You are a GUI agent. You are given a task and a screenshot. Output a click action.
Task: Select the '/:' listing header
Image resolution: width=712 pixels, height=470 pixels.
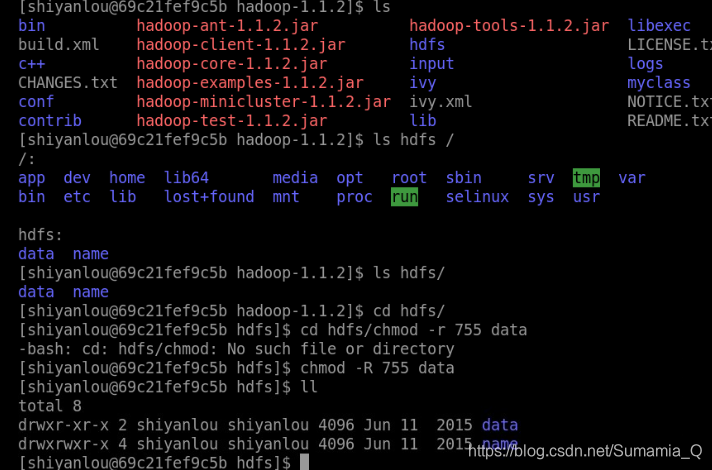point(27,159)
